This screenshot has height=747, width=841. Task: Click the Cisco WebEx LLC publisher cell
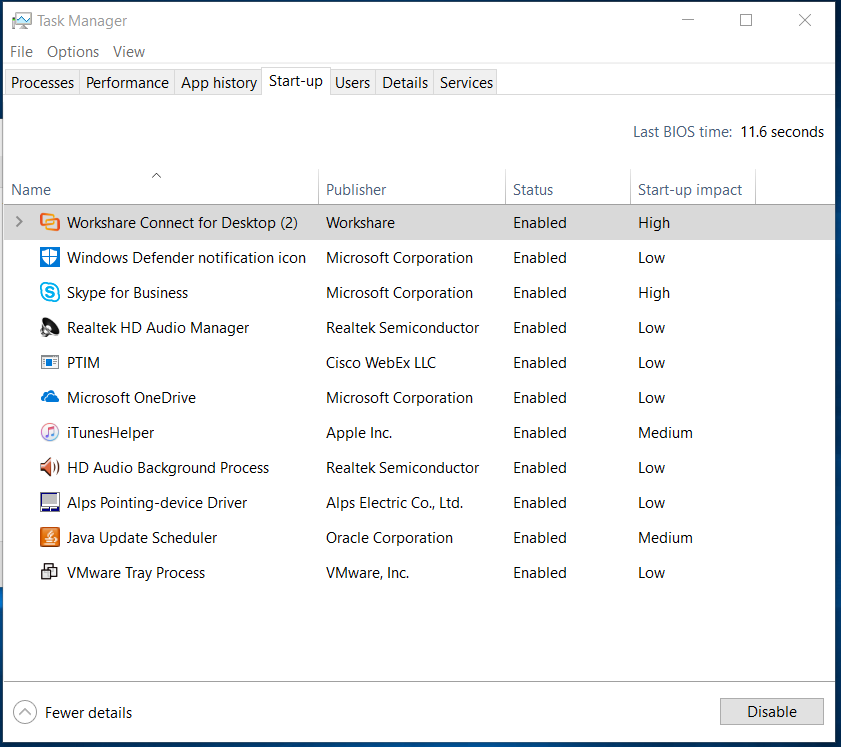pos(381,363)
